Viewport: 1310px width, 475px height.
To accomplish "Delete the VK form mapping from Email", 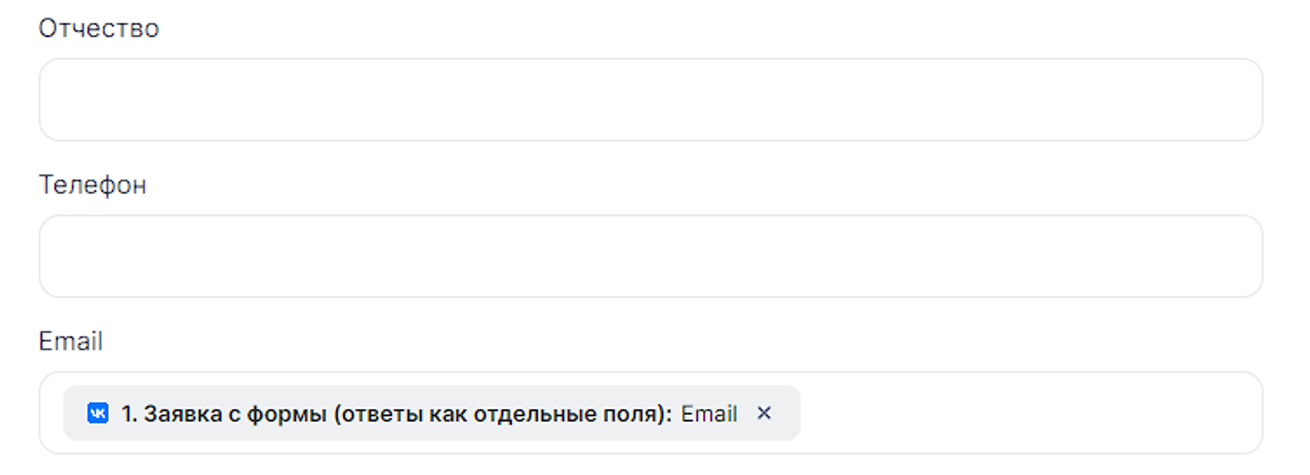I will click(x=764, y=413).
